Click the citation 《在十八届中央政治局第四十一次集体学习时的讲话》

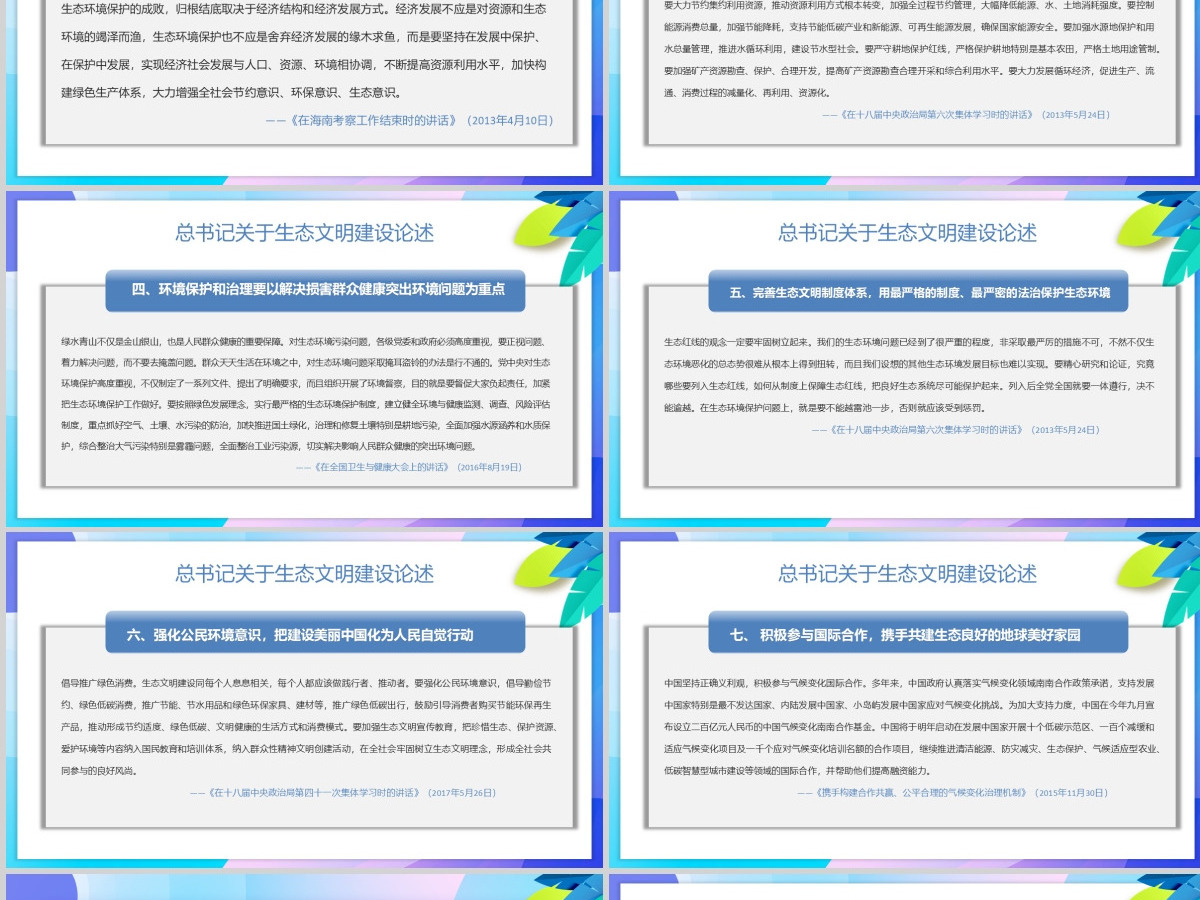tap(343, 792)
